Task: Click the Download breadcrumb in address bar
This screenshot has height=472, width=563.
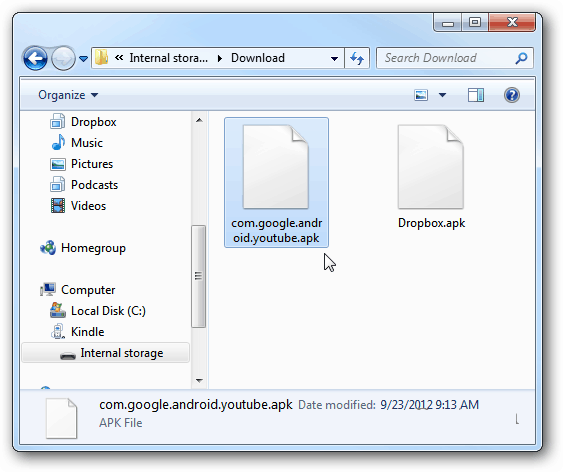Action: click(258, 58)
